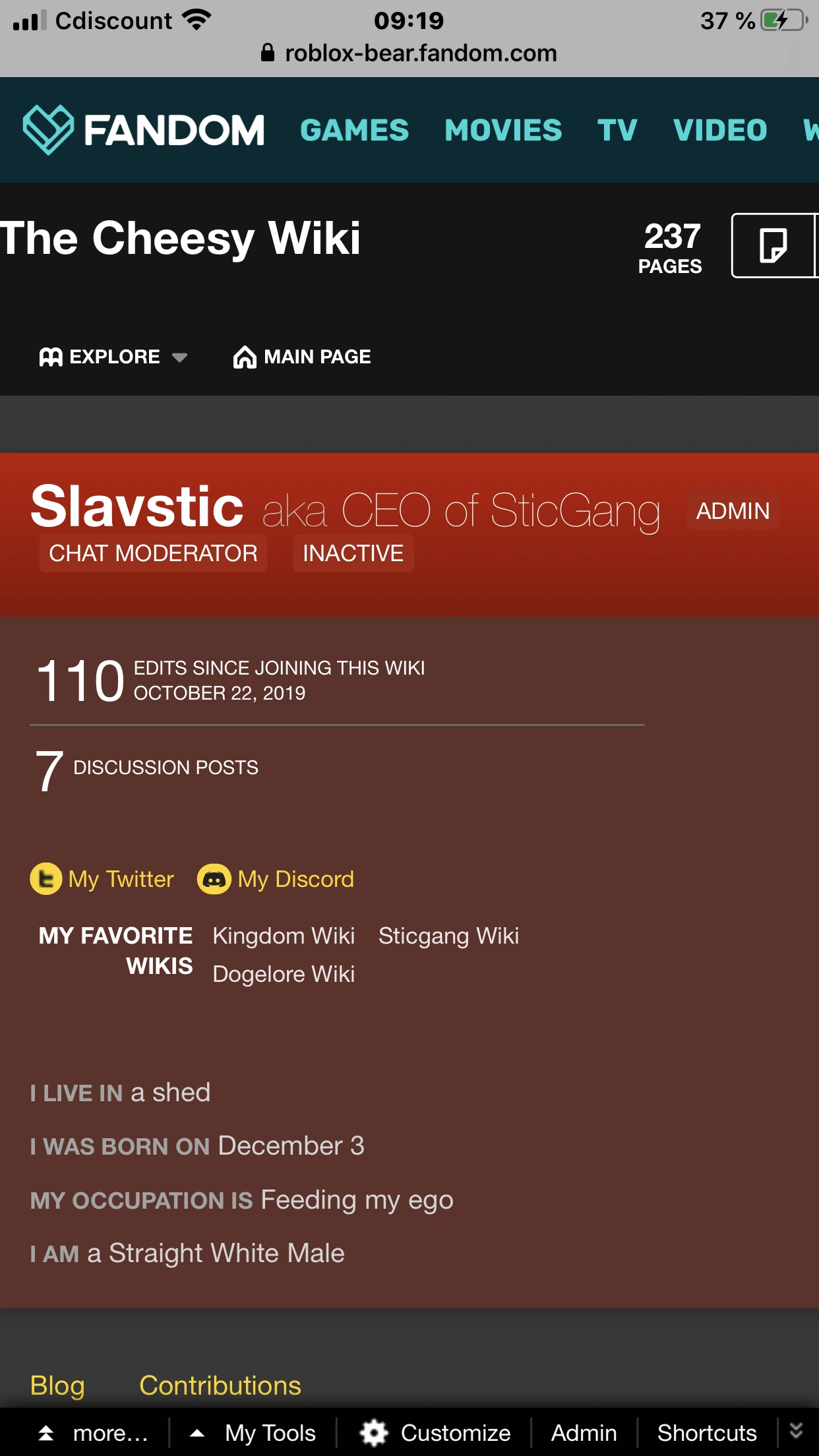Click the Fandom heart logo icon
The height and width of the screenshot is (1456, 819).
pyautogui.click(x=48, y=129)
